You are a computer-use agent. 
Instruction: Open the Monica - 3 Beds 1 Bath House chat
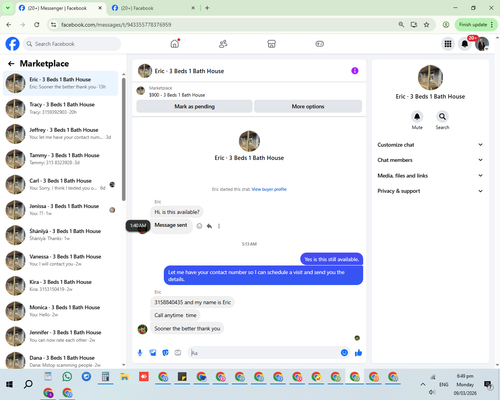coord(61,311)
